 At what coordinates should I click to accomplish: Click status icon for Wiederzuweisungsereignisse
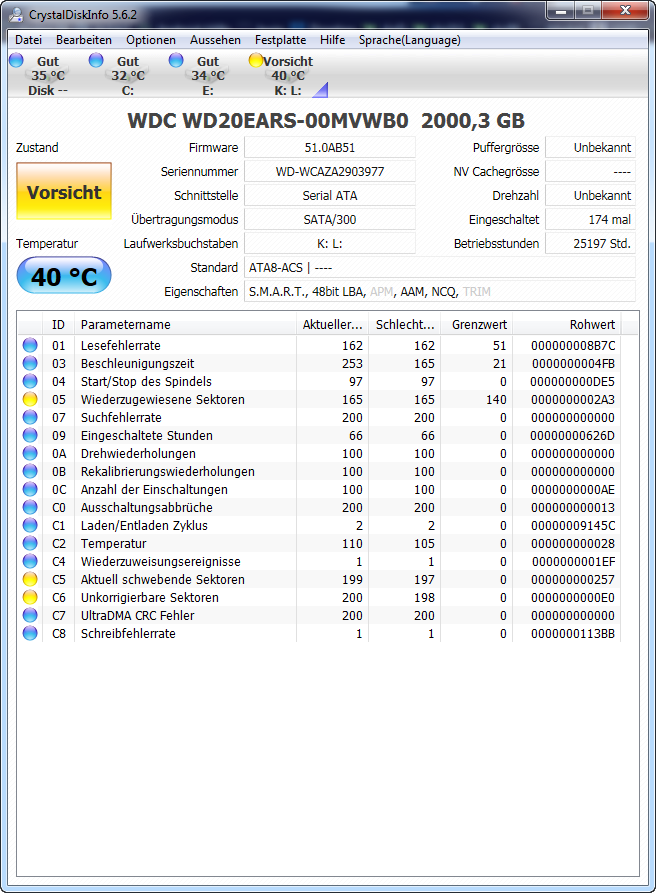pyautogui.click(x=30, y=562)
